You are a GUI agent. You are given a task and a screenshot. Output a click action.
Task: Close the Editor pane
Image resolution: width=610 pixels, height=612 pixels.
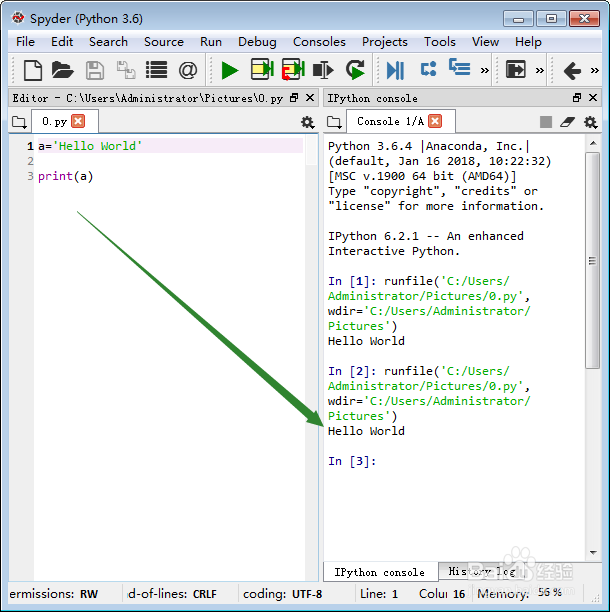[310, 98]
